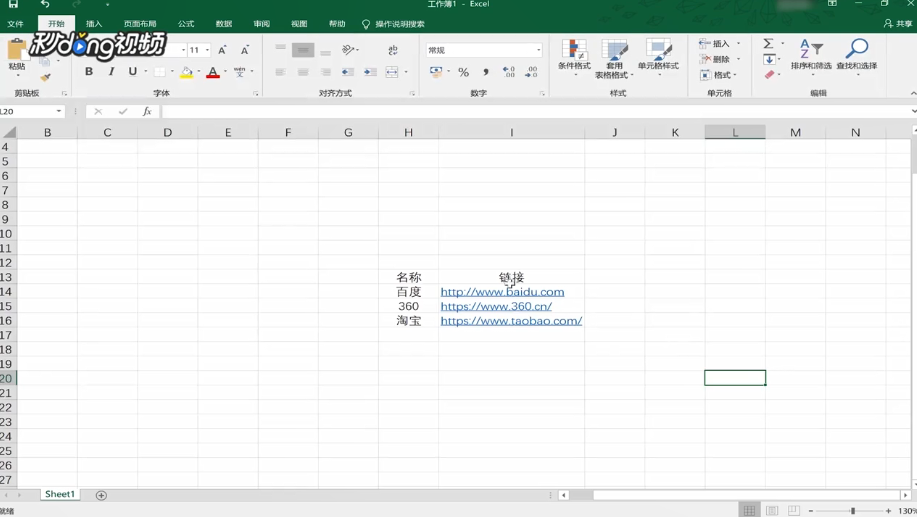Open the https://www.360.cn/ link
This screenshot has height=517, width=917.
tap(496, 306)
